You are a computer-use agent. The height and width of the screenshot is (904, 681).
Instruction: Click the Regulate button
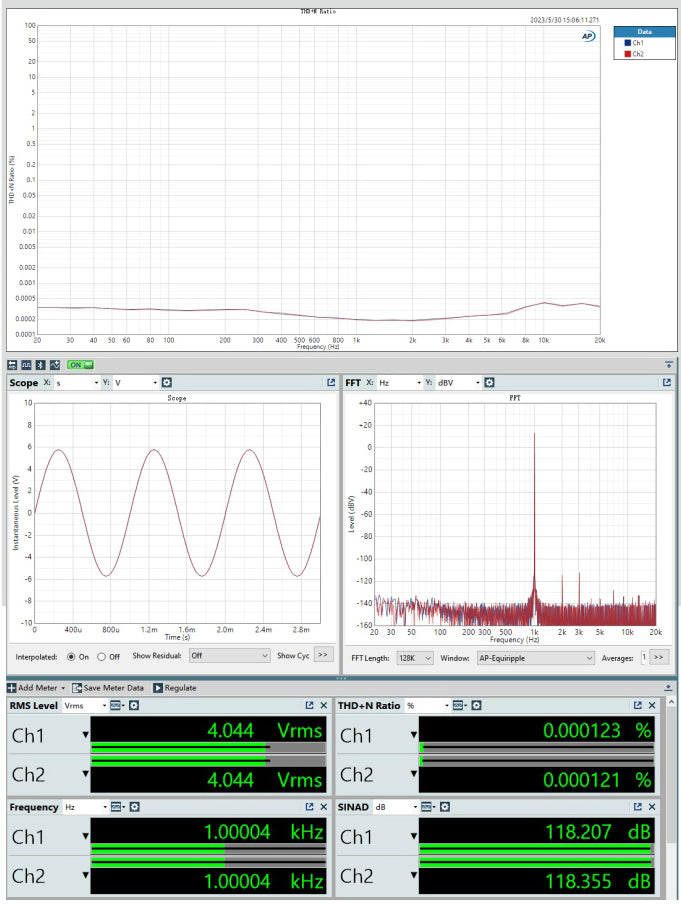175,688
